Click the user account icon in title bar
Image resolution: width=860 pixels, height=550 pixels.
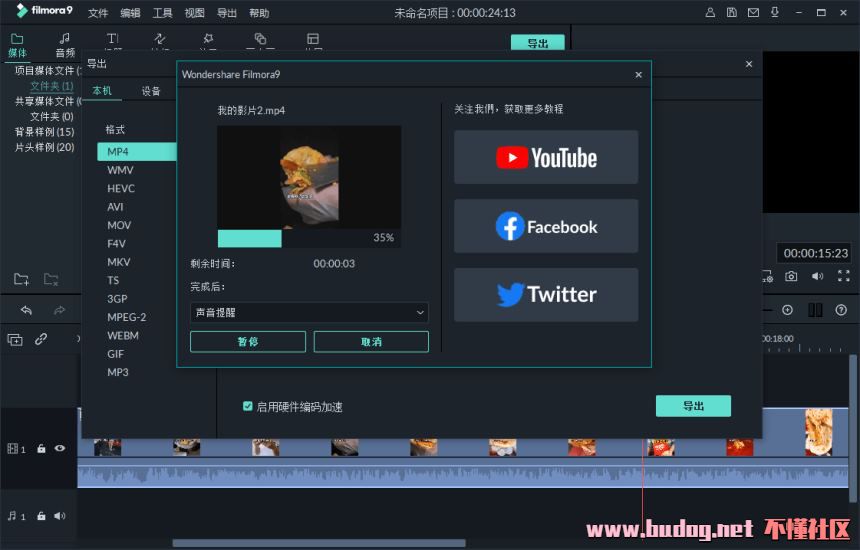pyautogui.click(x=710, y=12)
